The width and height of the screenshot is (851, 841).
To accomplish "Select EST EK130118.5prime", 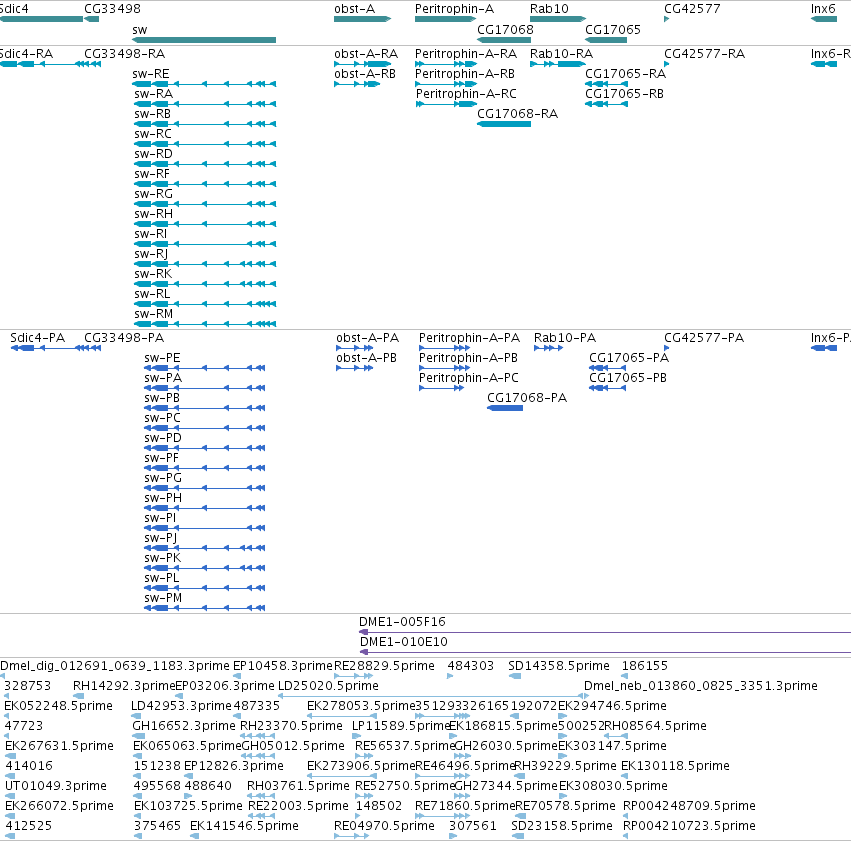I will pos(626,776).
